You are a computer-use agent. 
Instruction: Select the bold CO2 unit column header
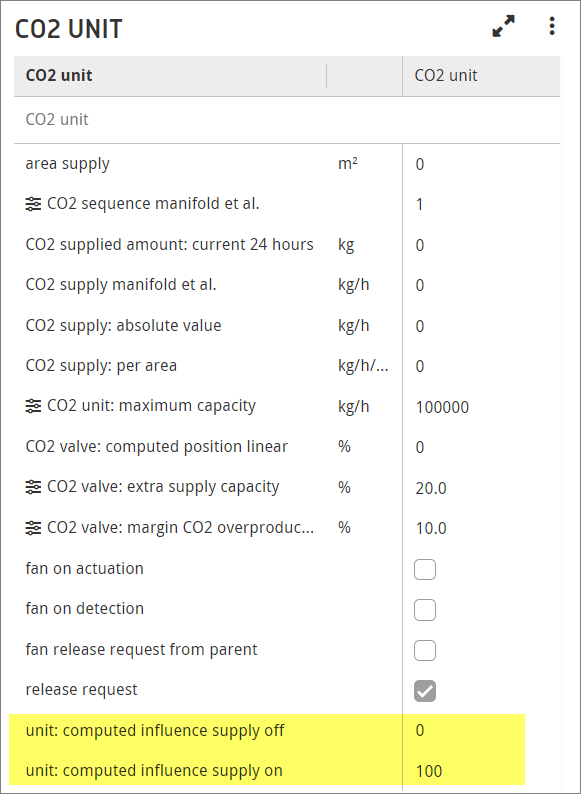click(x=59, y=75)
